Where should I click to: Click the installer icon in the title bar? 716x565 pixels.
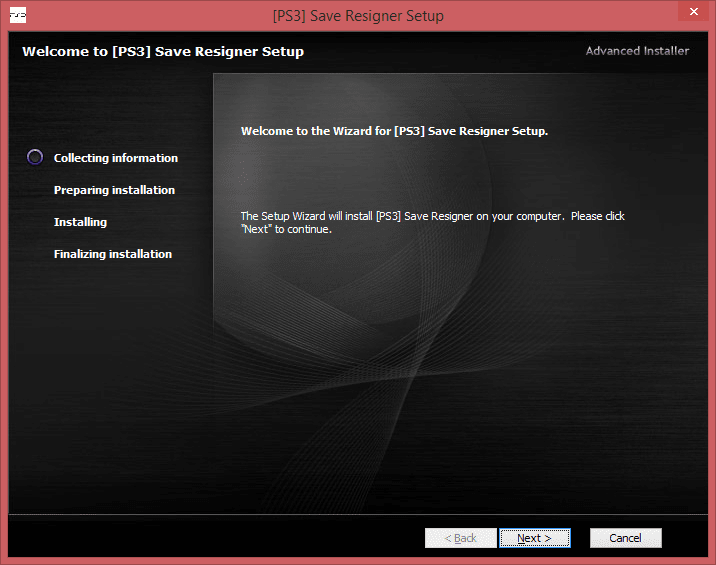coord(18,15)
